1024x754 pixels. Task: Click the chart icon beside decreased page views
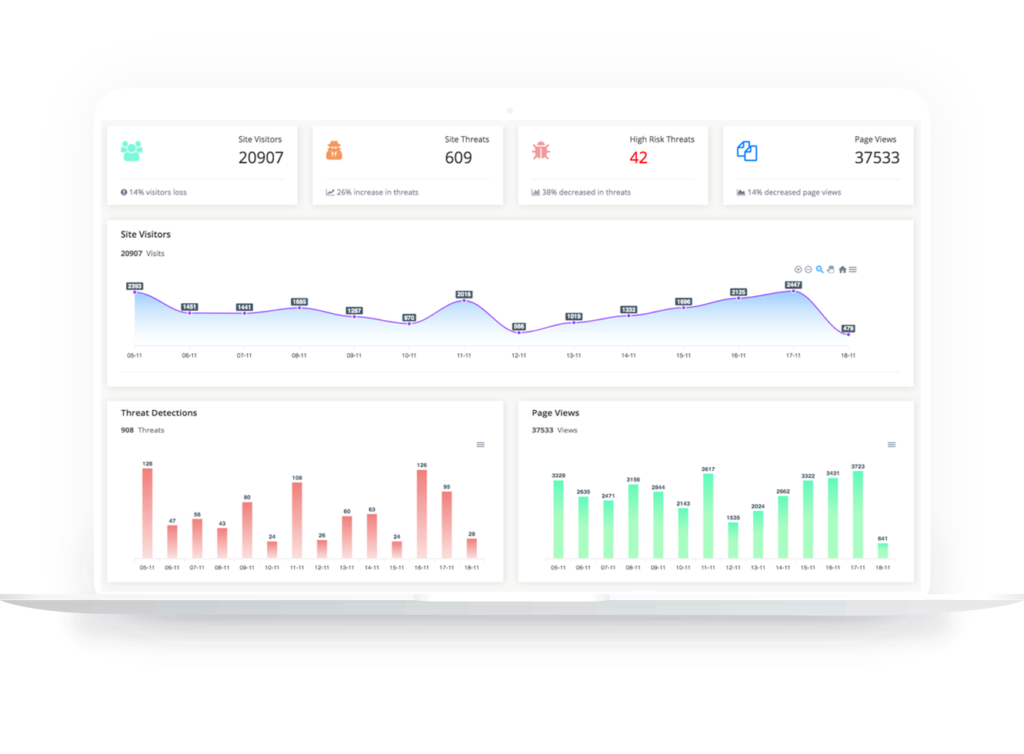point(741,192)
